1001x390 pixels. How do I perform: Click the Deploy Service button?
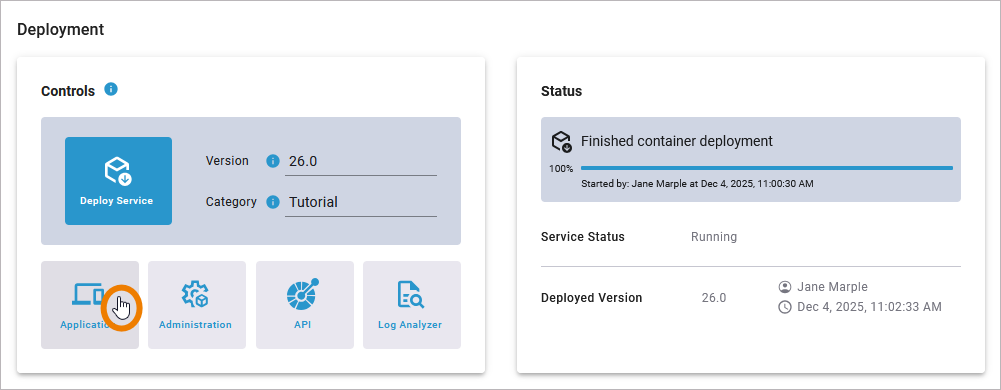tap(118, 181)
